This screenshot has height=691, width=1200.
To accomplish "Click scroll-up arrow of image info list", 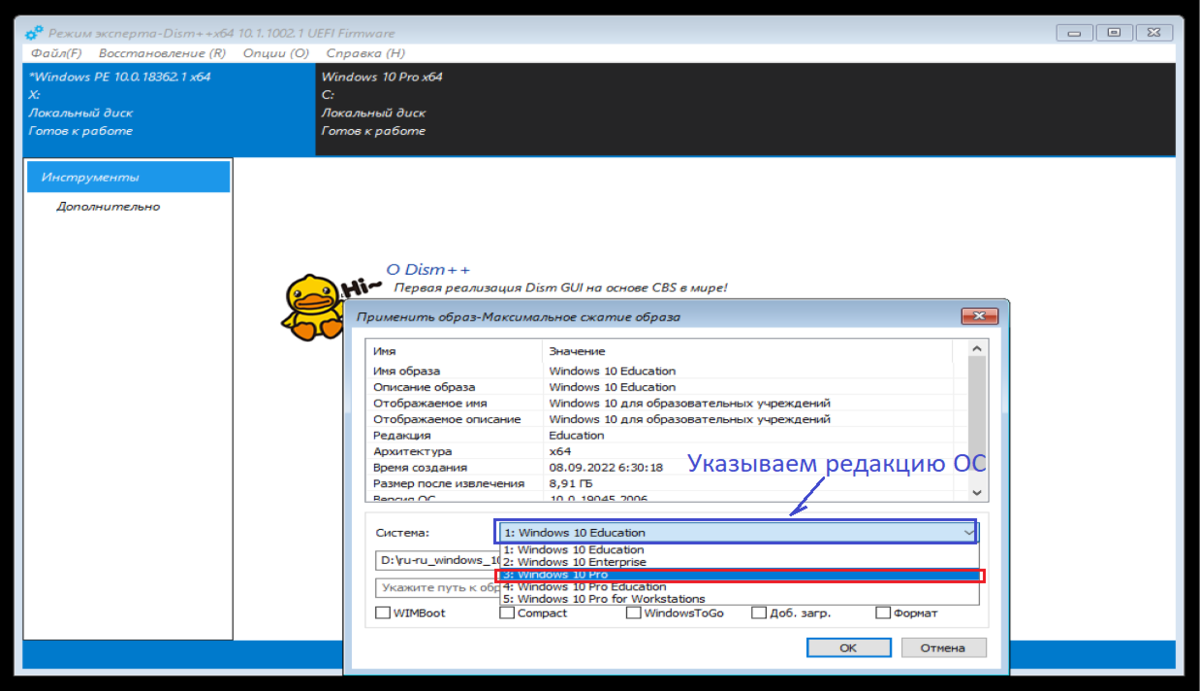I will click(x=977, y=349).
